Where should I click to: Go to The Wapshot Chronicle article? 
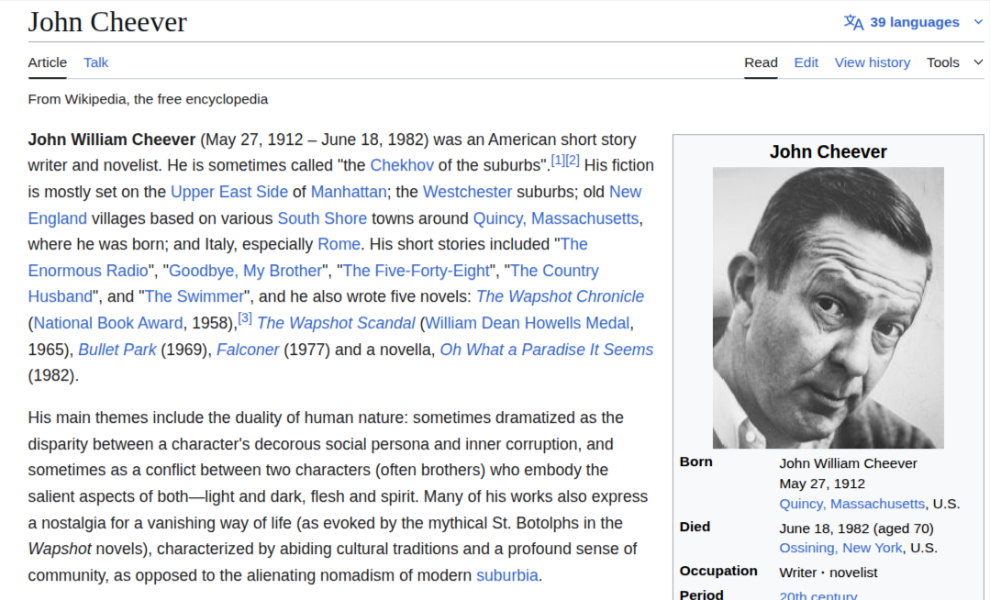(x=560, y=296)
